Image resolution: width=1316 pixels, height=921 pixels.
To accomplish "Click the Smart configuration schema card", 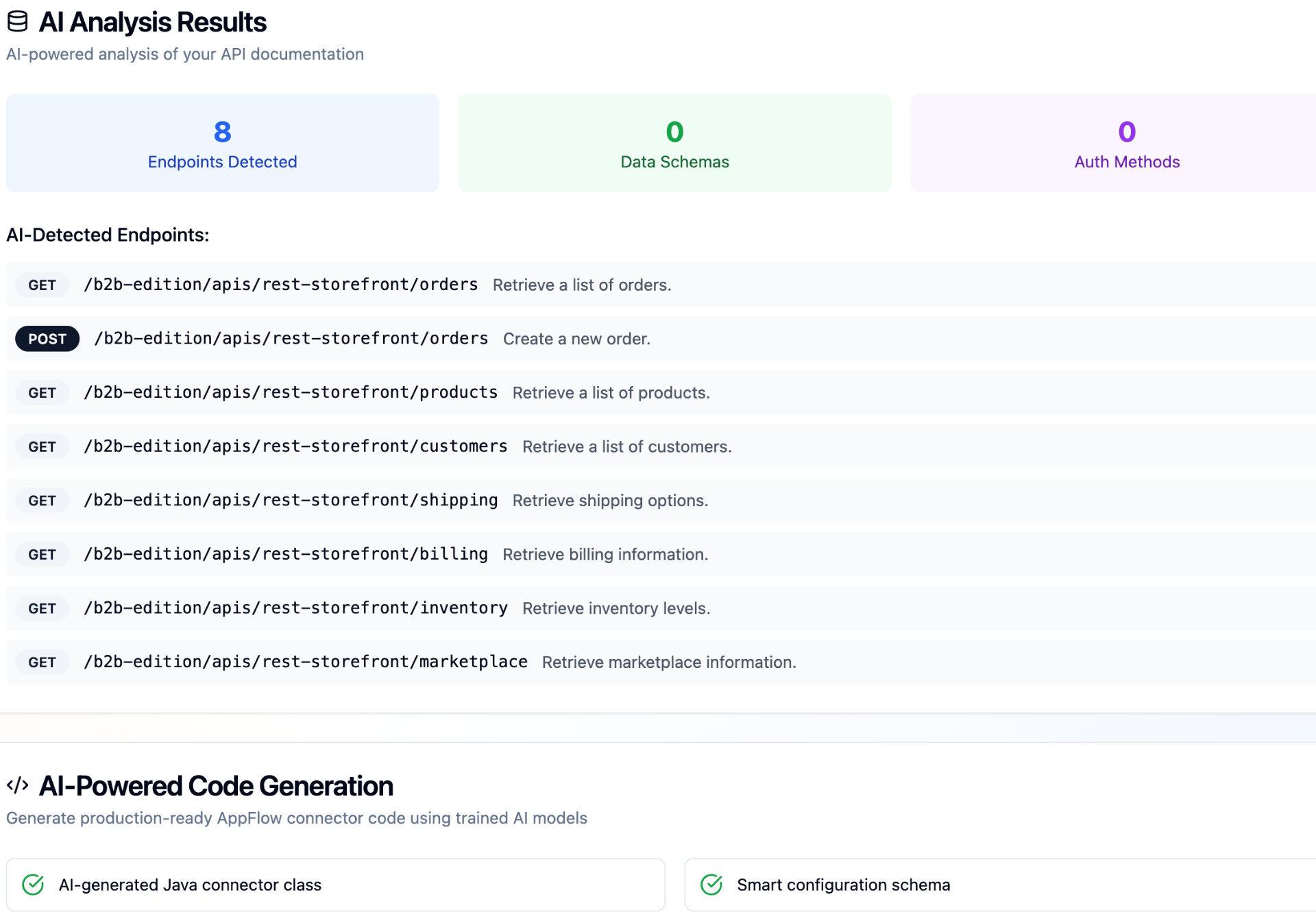I will coord(1001,885).
